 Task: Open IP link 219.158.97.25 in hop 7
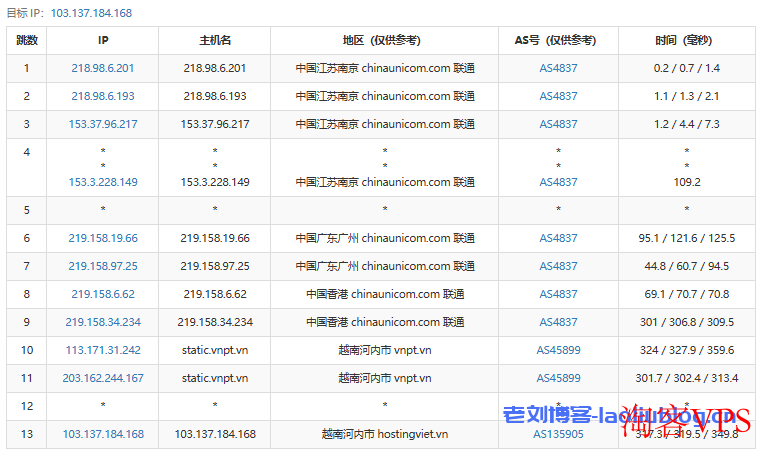pos(103,266)
